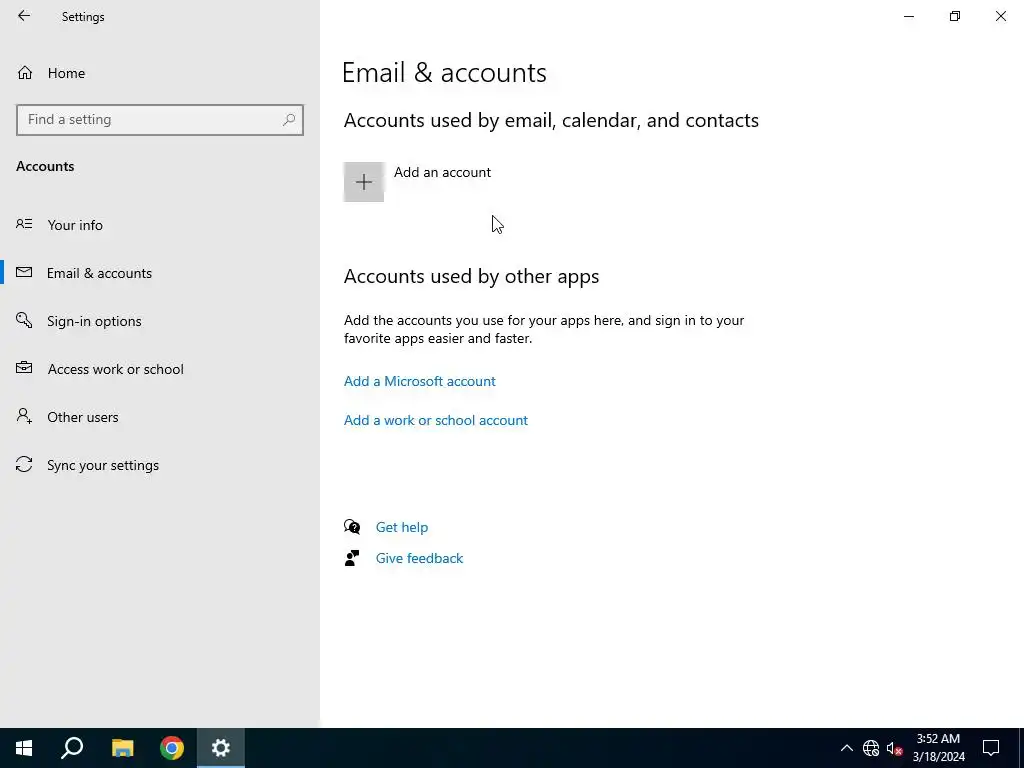Click the Add an account label
This screenshot has height=768, width=1024.
pyautogui.click(x=442, y=172)
